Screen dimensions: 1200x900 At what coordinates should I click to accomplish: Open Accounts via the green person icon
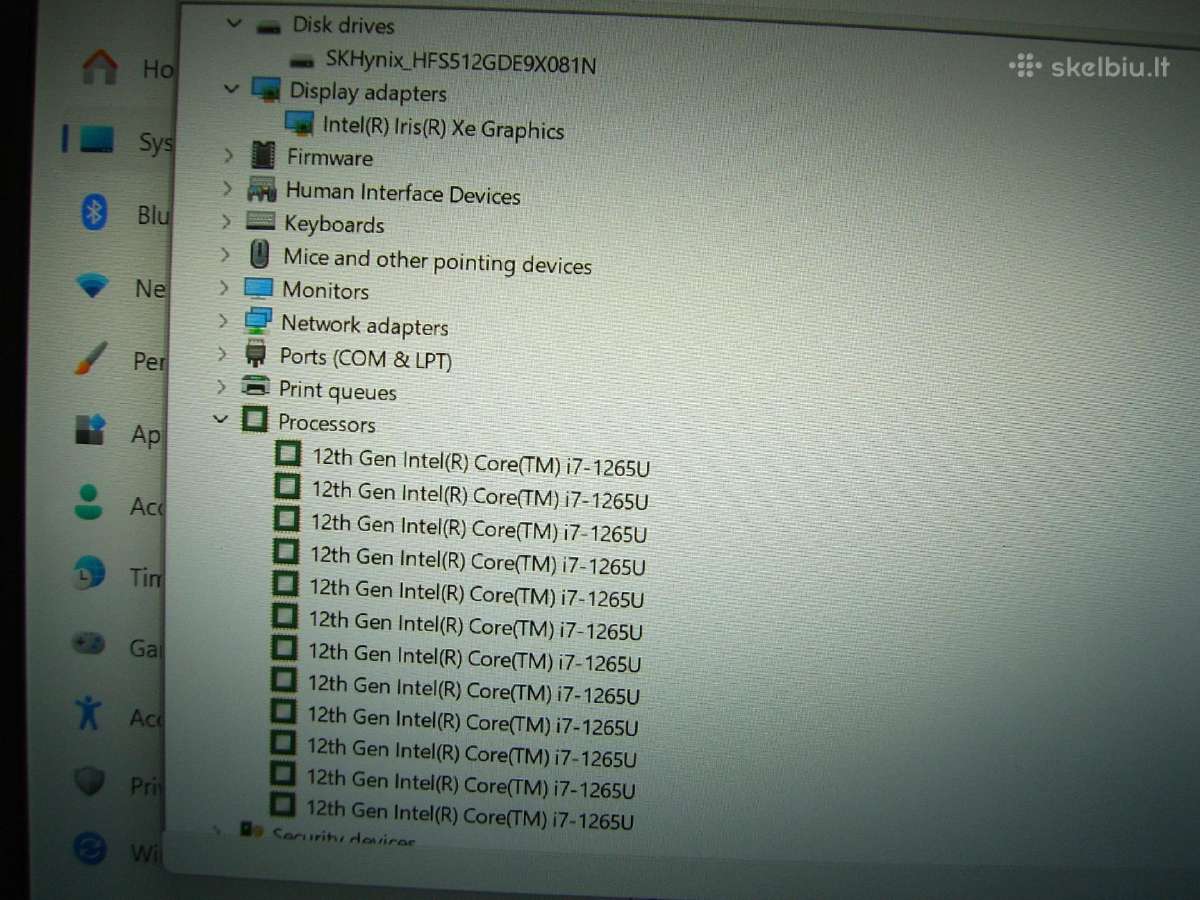pos(89,502)
